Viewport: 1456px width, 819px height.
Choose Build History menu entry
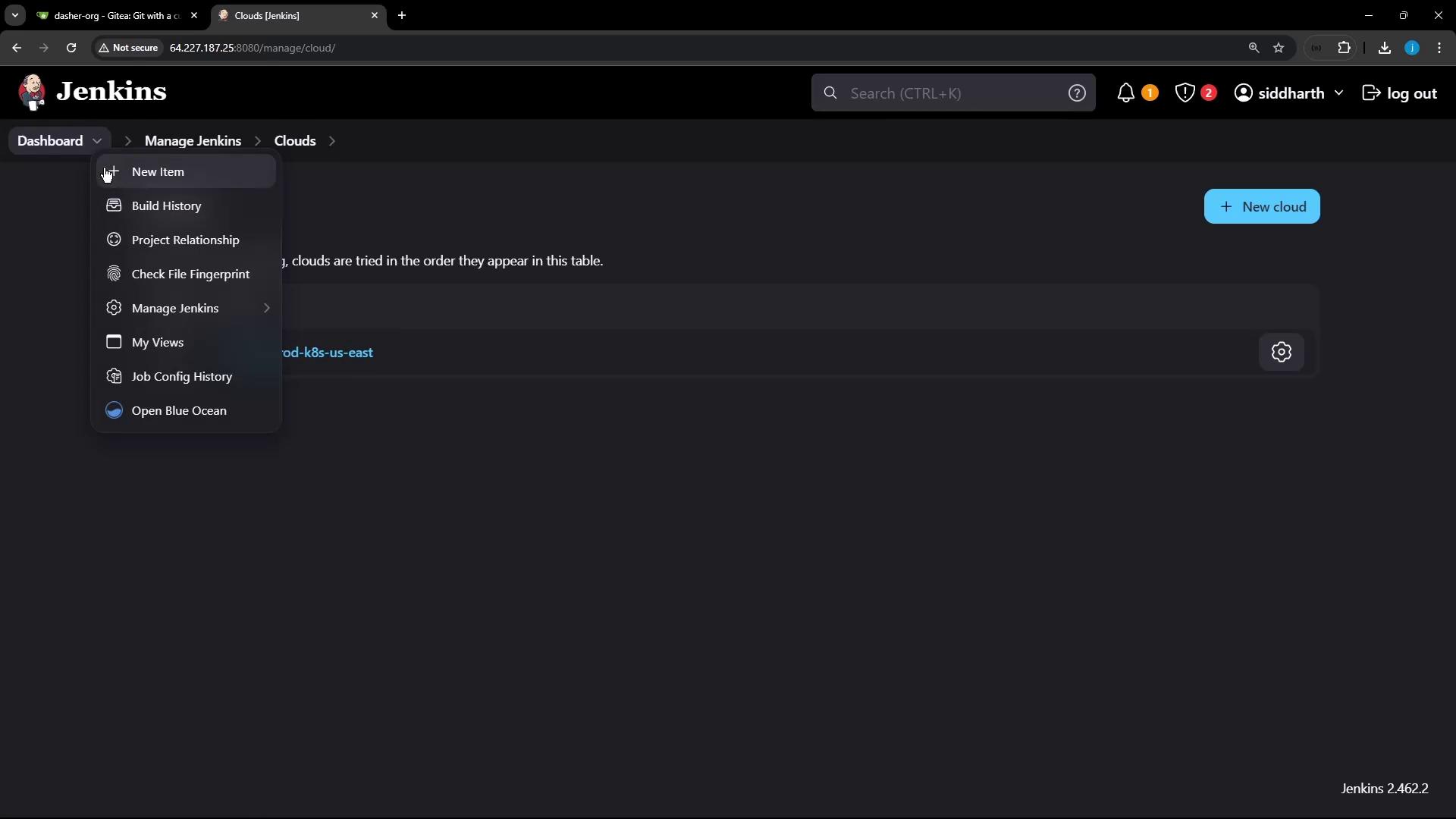(166, 206)
